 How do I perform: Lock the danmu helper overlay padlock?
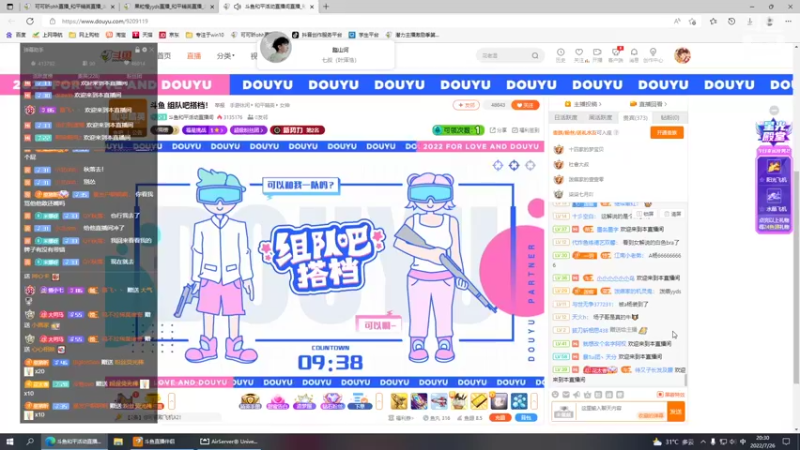click(x=137, y=50)
